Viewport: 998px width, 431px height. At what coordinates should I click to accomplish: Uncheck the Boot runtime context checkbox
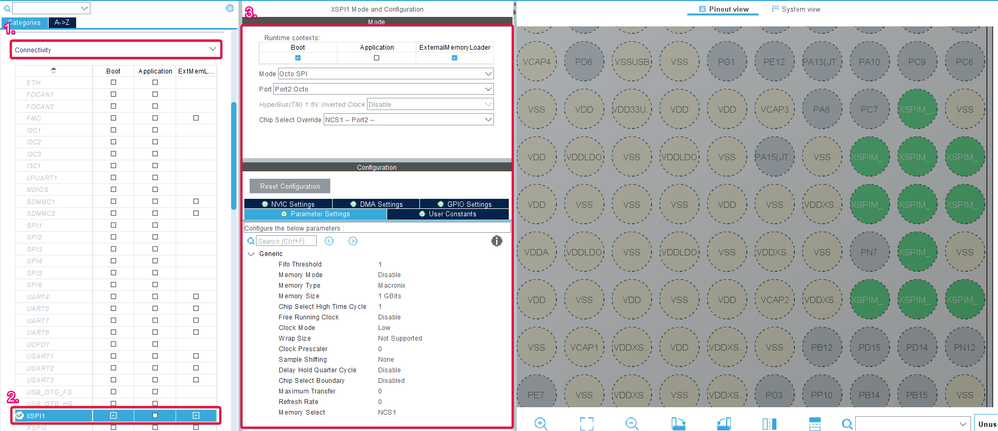tap(298, 58)
